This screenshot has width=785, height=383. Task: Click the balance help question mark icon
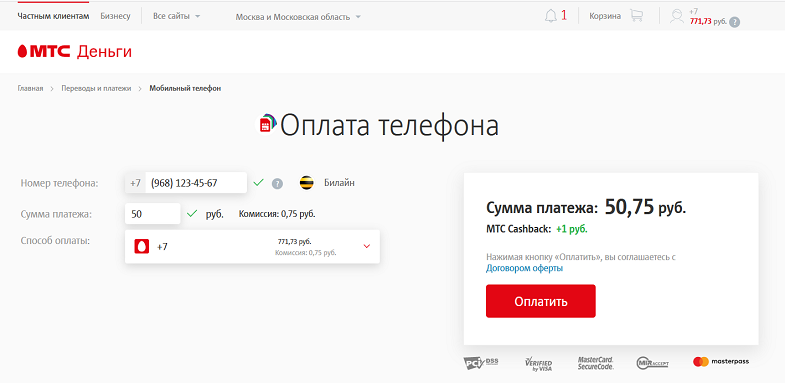point(734,22)
